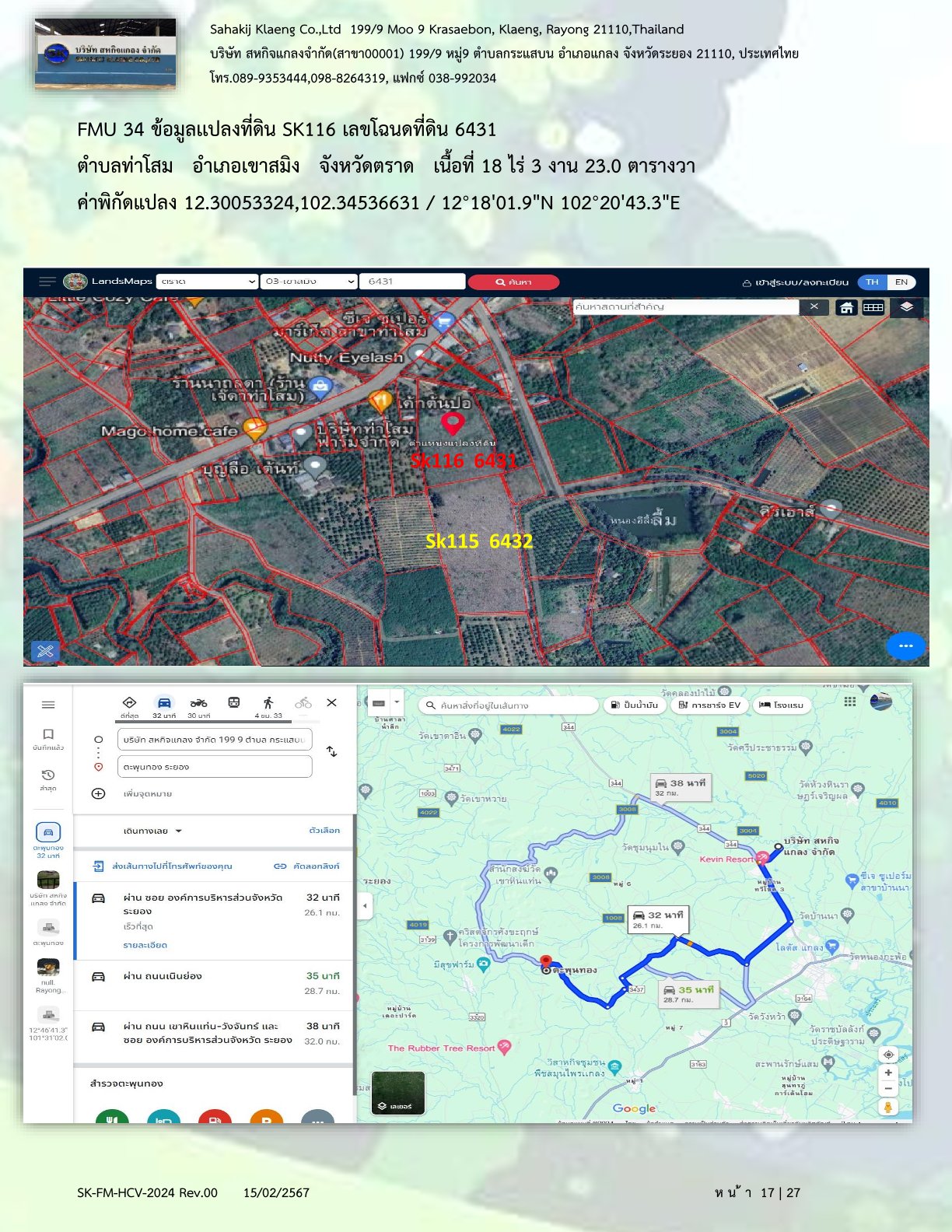Click the คัดลอกลิงก์ copy link
Image resolution: width=952 pixels, height=1232 pixels.
307,866
